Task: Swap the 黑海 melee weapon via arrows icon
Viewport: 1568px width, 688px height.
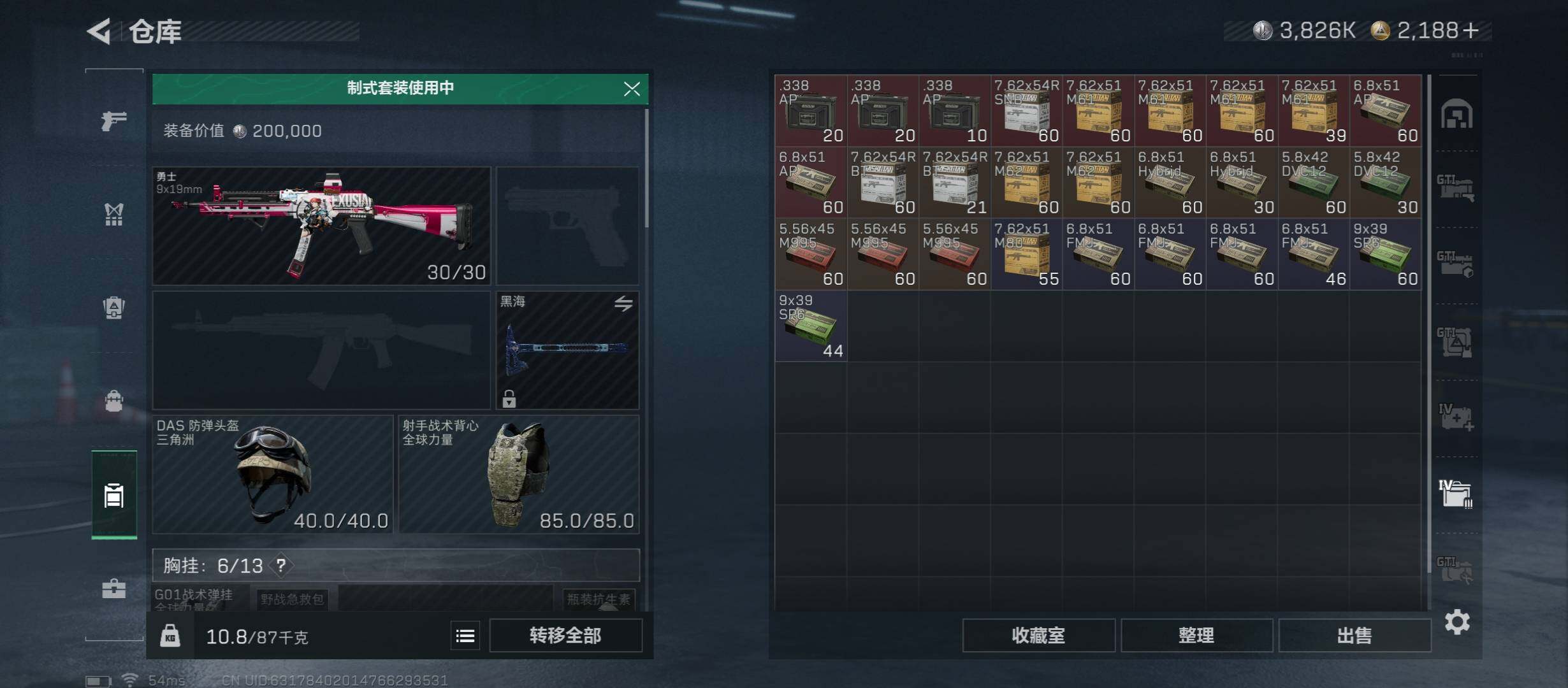Action: [623, 304]
